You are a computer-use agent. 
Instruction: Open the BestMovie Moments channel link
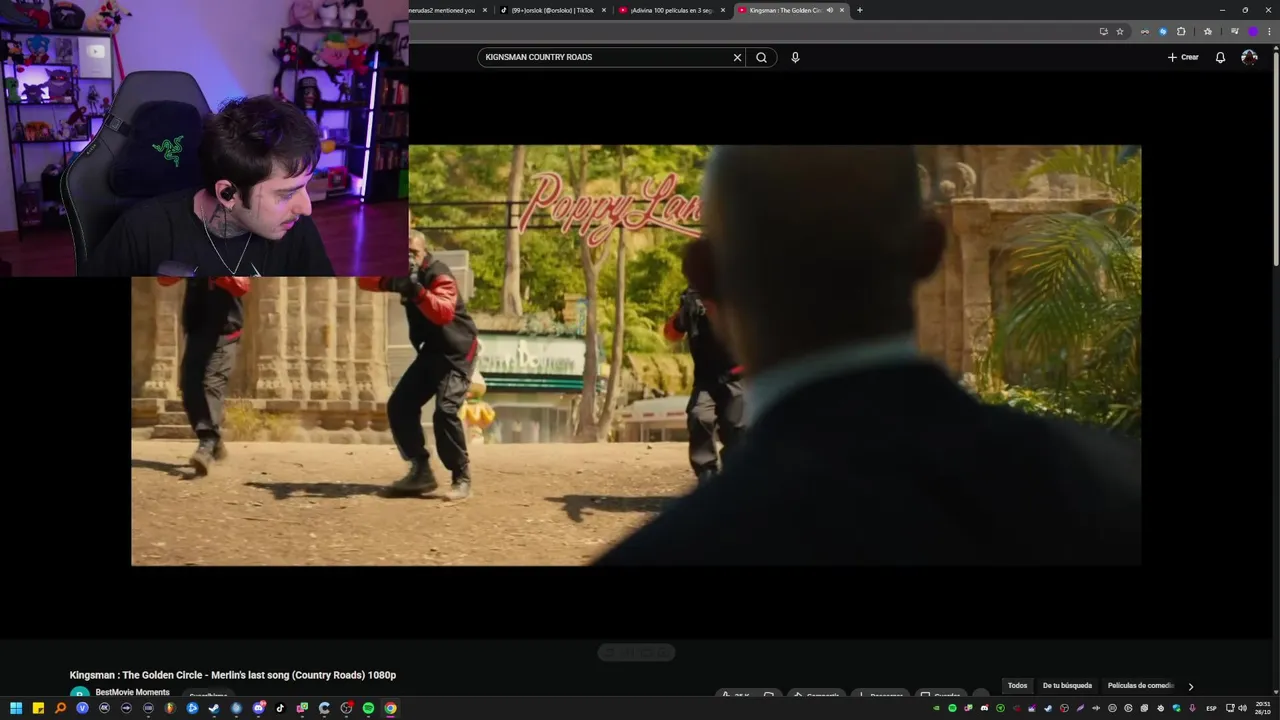[x=132, y=692]
